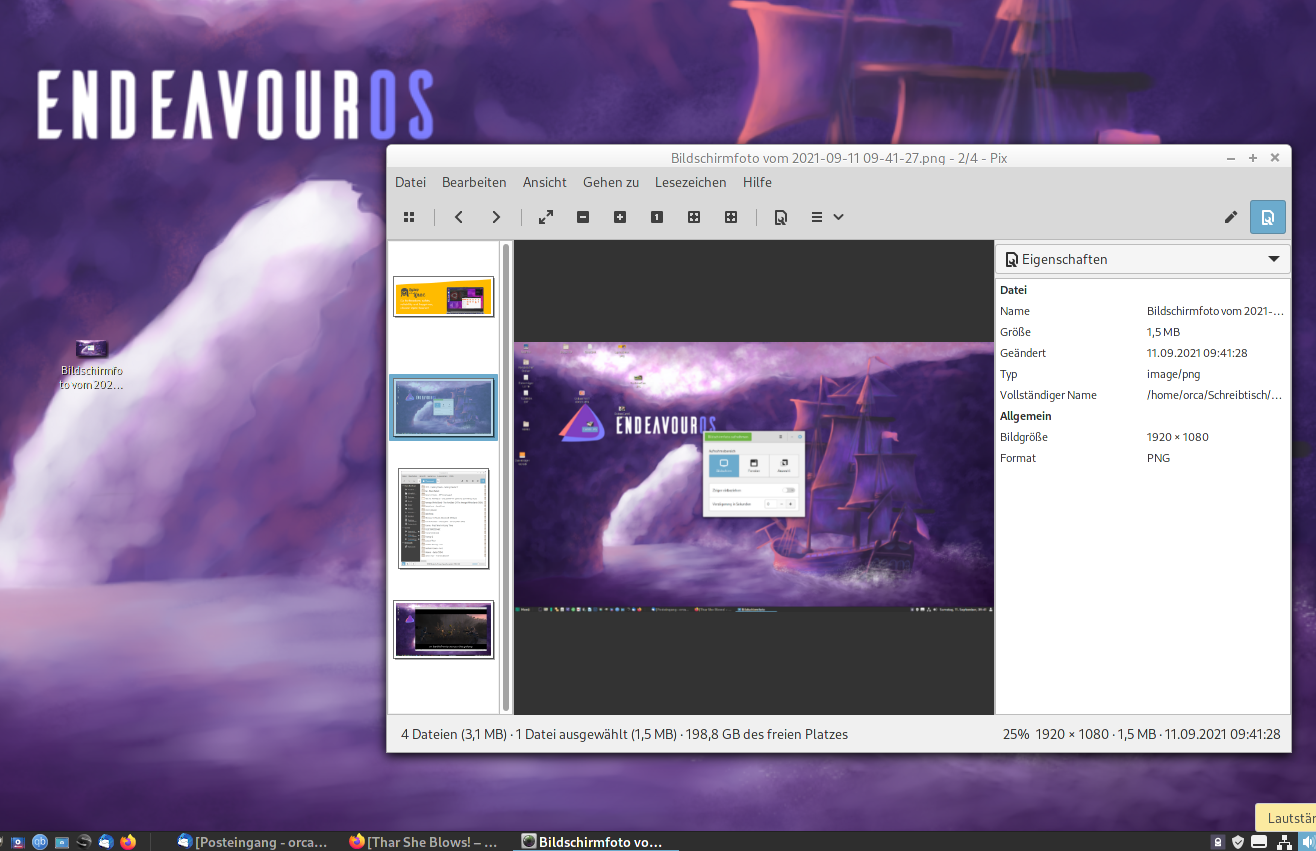
Task: Expand the Eigenschaften panel dropdown
Action: point(1273,259)
